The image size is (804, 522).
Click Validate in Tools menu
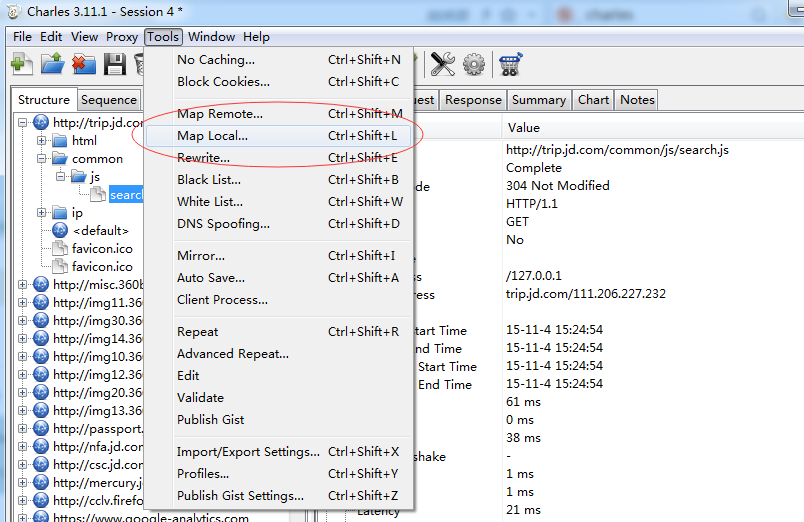click(278, 397)
